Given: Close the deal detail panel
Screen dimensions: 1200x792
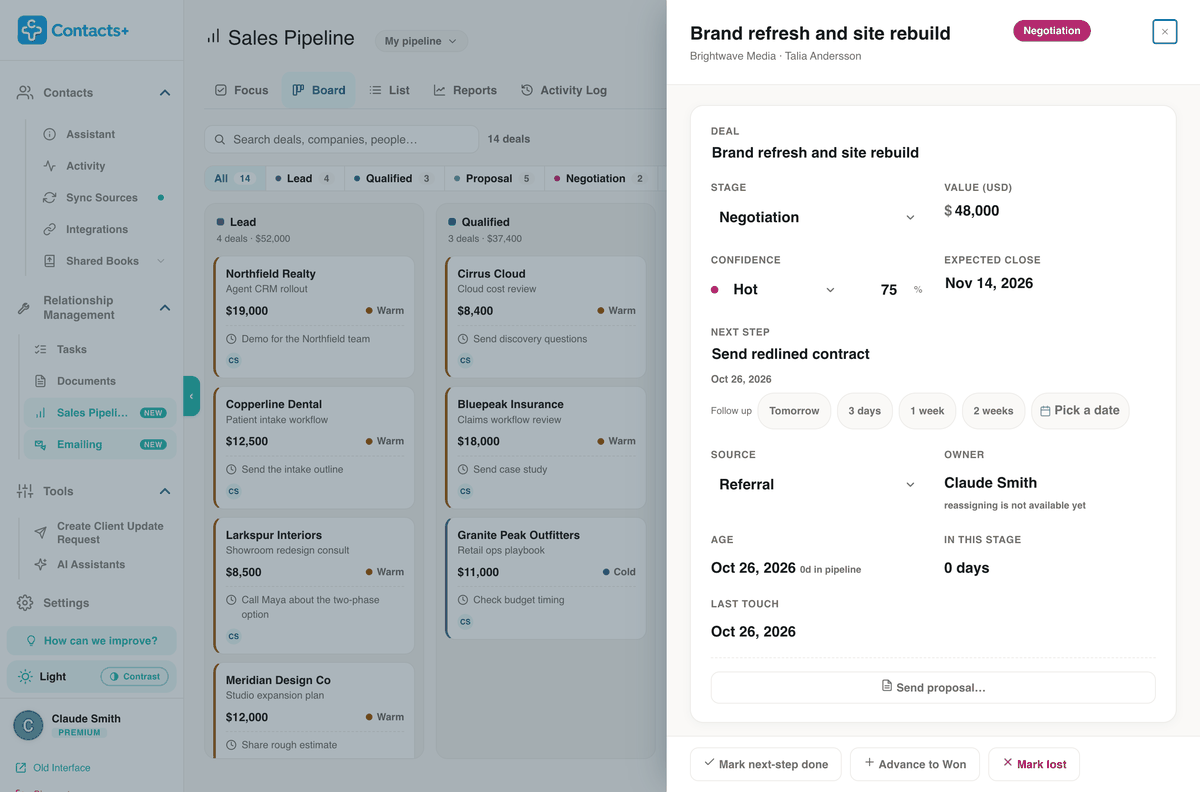Looking at the screenshot, I should (1164, 32).
